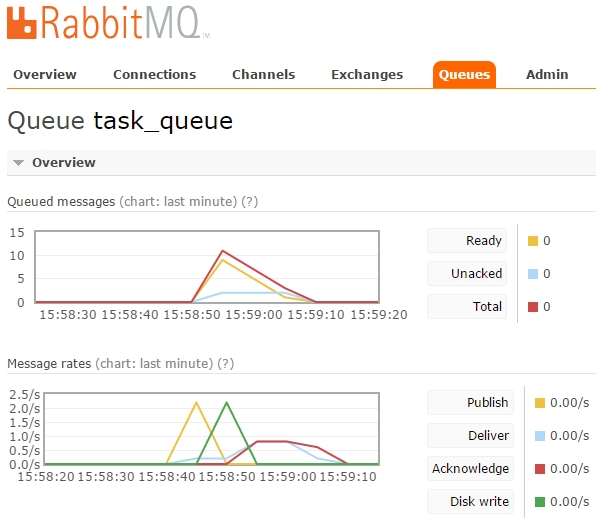Image resolution: width=596 pixels, height=520 pixels.
Task: Change Queued messages chart range link
Action: tap(178, 201)
